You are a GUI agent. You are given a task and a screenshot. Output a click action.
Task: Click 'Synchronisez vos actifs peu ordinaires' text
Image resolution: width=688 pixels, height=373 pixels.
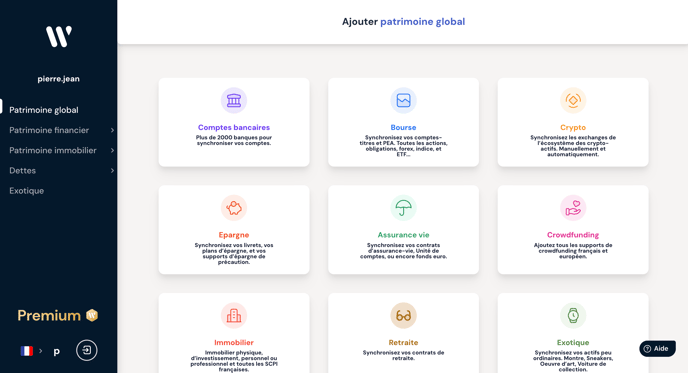pos(573,361)
